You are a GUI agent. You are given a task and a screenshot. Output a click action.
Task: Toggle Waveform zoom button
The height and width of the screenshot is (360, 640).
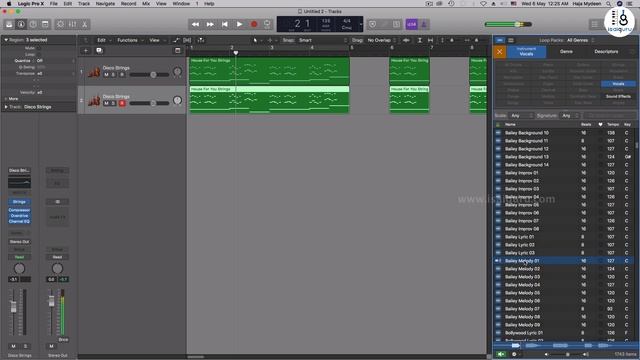tap(406, 40)
